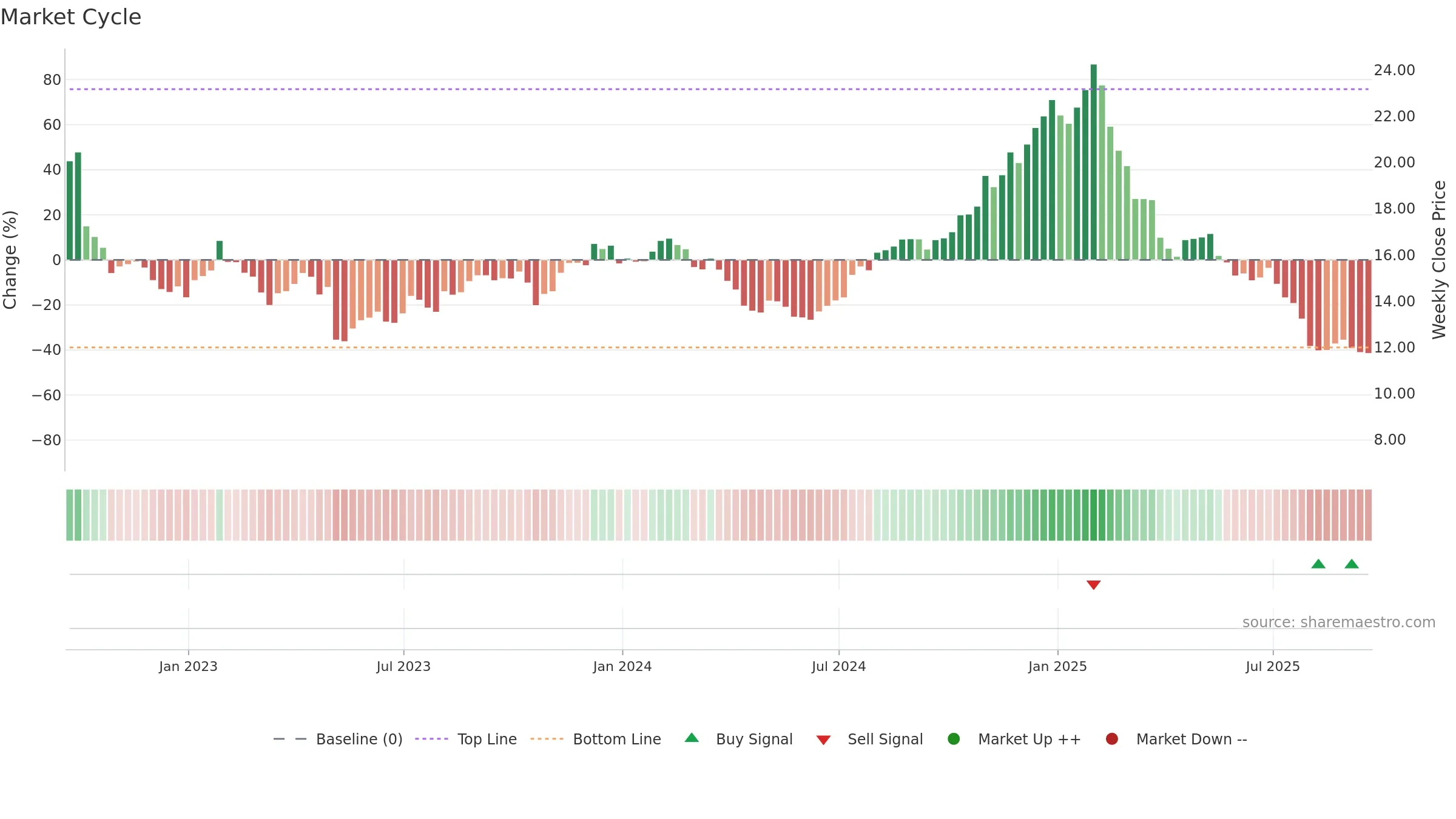This screenshot has height=819, width=1456.
Task: Click the dark red Market Down circle in the legend
Action: pyautogui.click(x=1112, y=739)
